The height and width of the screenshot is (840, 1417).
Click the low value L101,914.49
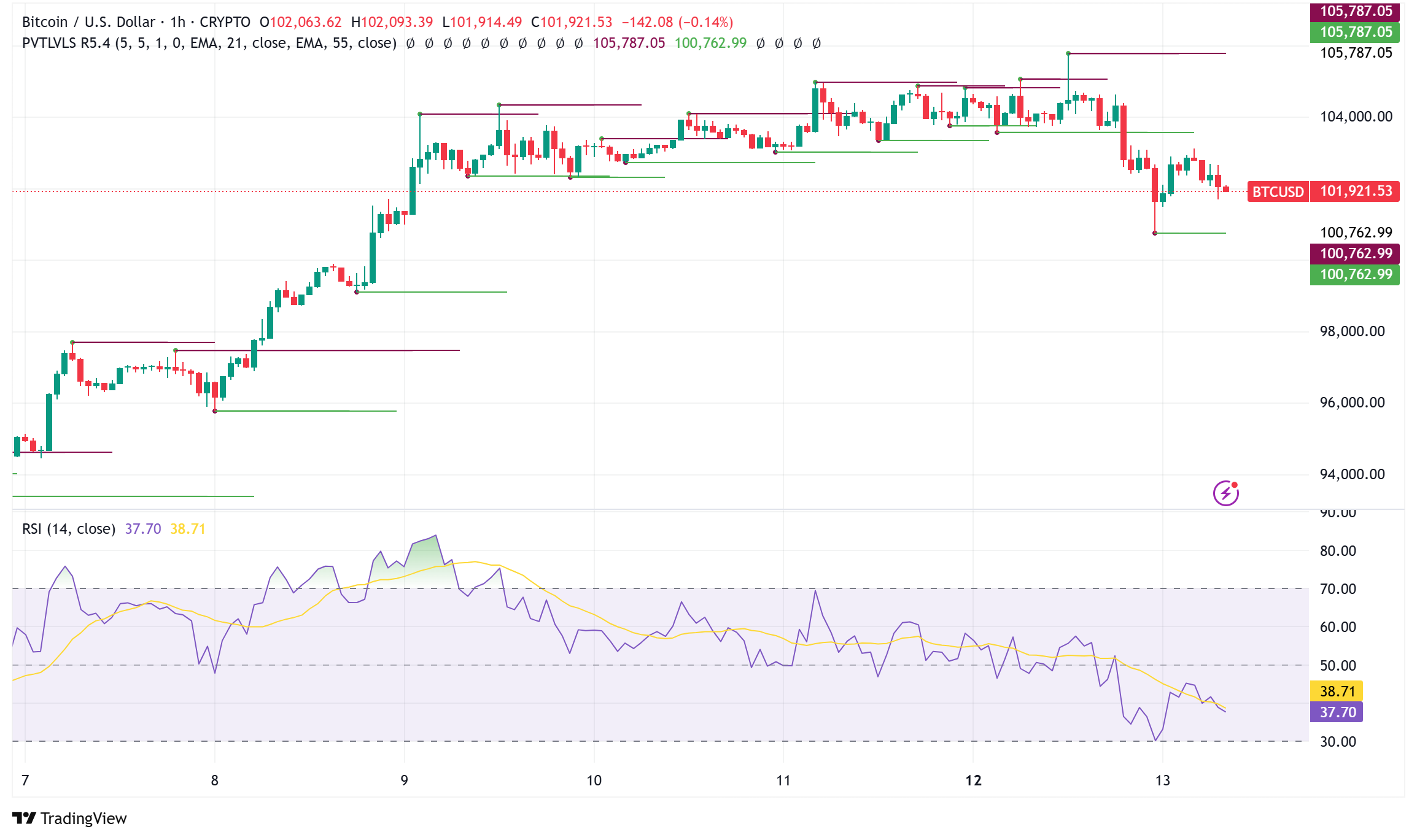click(482, 22)
